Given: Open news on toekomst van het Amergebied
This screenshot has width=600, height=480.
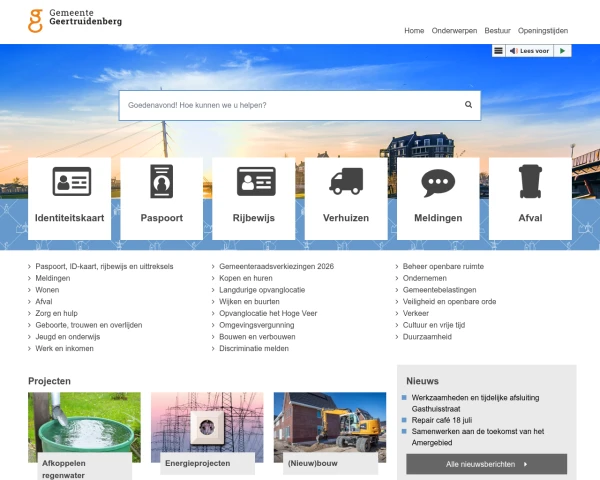Looking at the screenshot, I should (x=478, y=437).
